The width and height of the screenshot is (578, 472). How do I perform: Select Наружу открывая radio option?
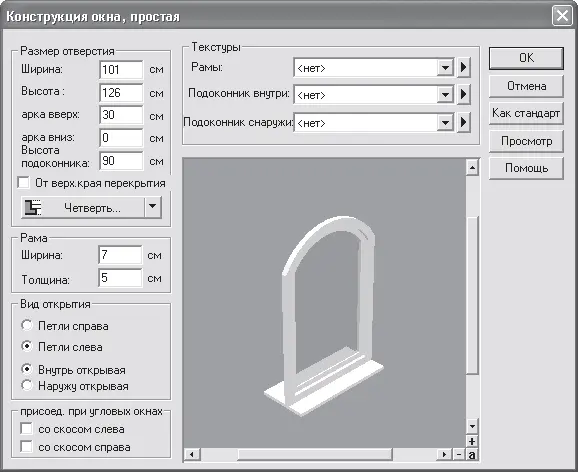(x=27, y=385)
